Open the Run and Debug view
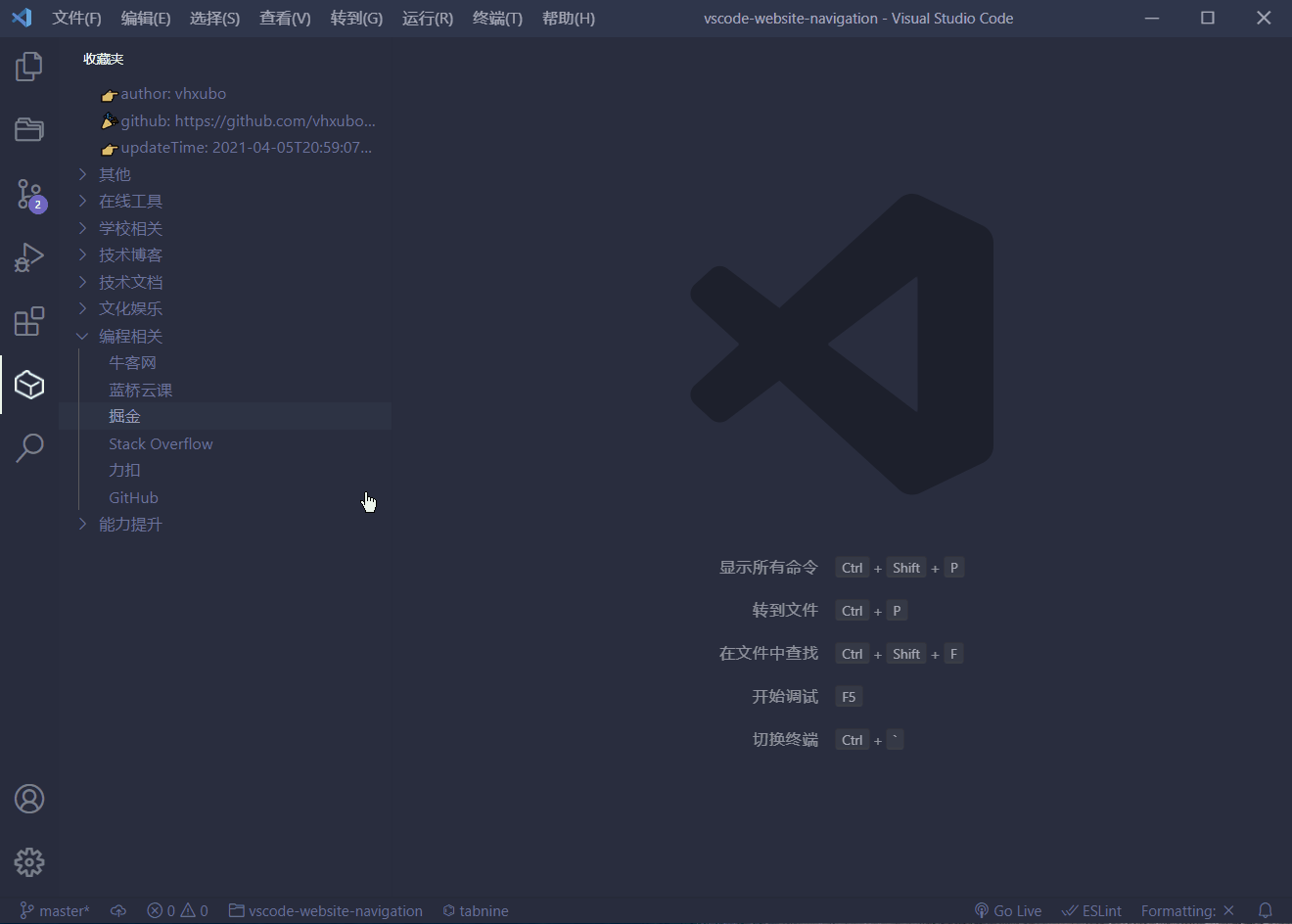The height and width of the screenshot is (924, 1292). 29,257
